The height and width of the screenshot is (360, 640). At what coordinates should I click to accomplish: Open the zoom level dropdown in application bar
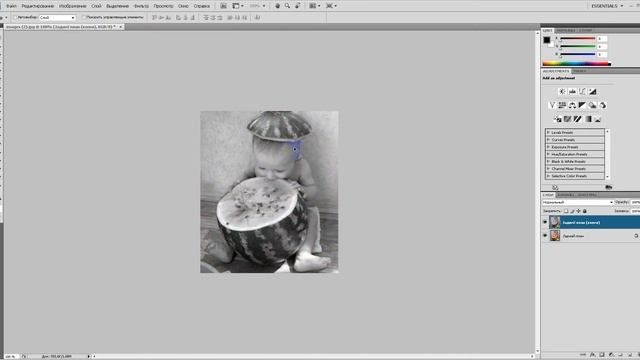click(258, 6)
